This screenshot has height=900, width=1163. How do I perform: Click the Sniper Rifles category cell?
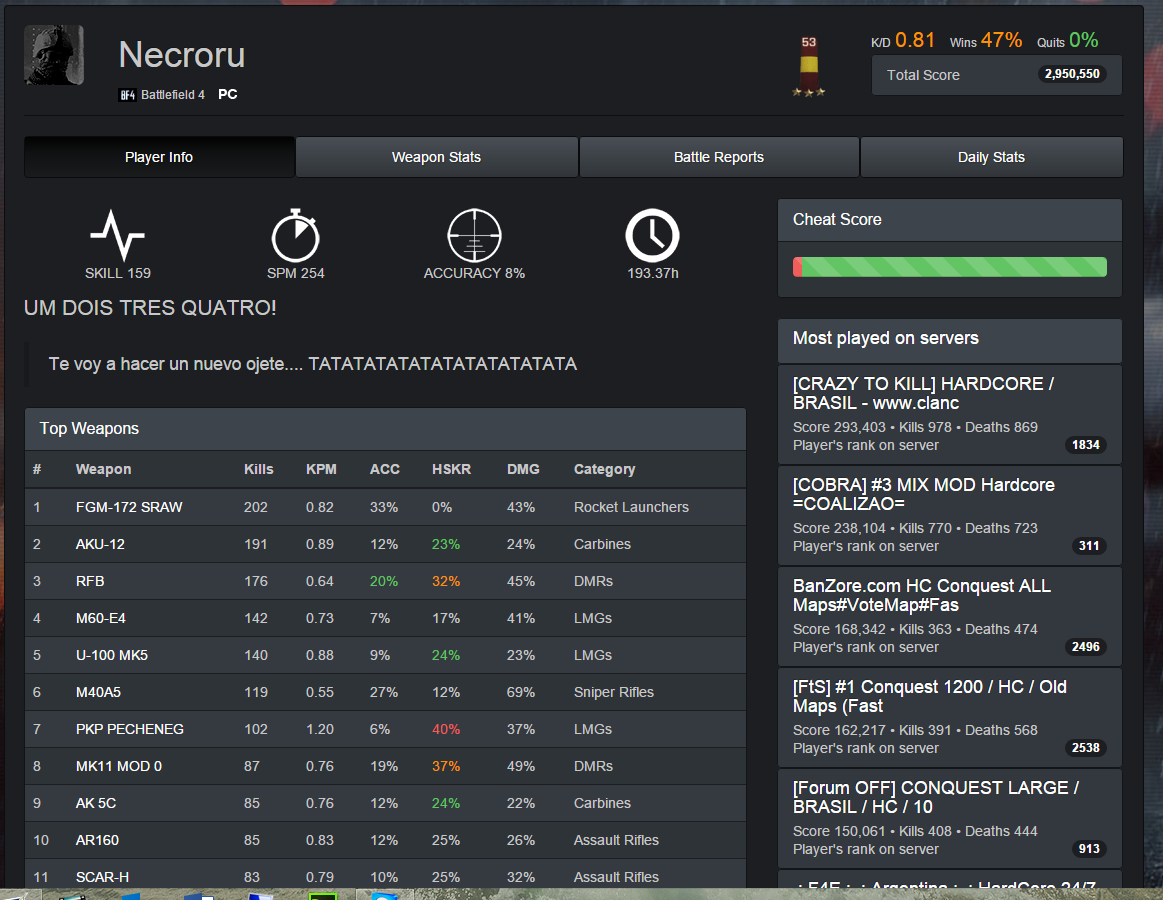613,692
